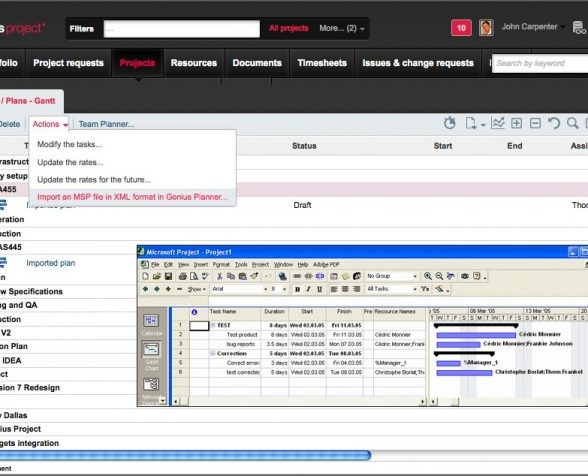Click the Print icon in Microsoft Project

coord(183,276)
